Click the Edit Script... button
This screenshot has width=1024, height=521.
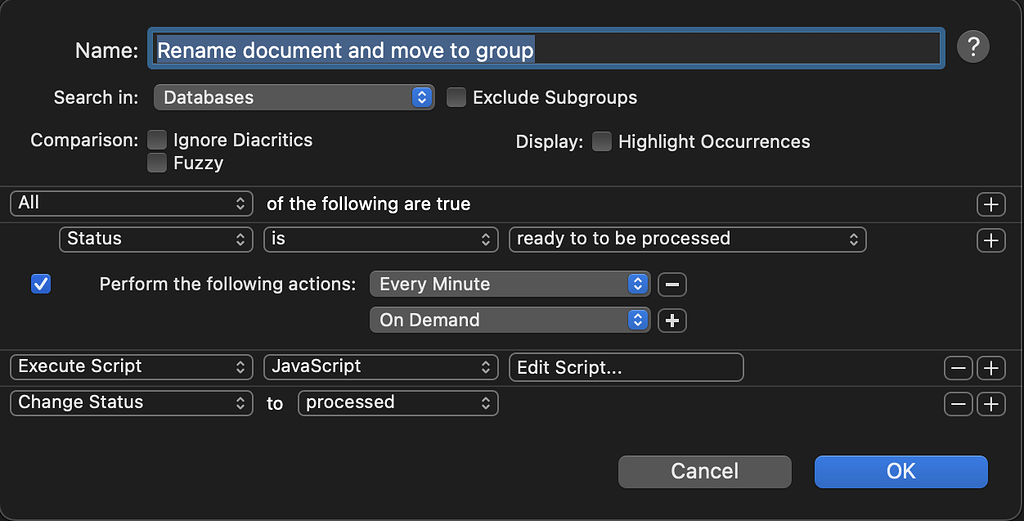625,367
